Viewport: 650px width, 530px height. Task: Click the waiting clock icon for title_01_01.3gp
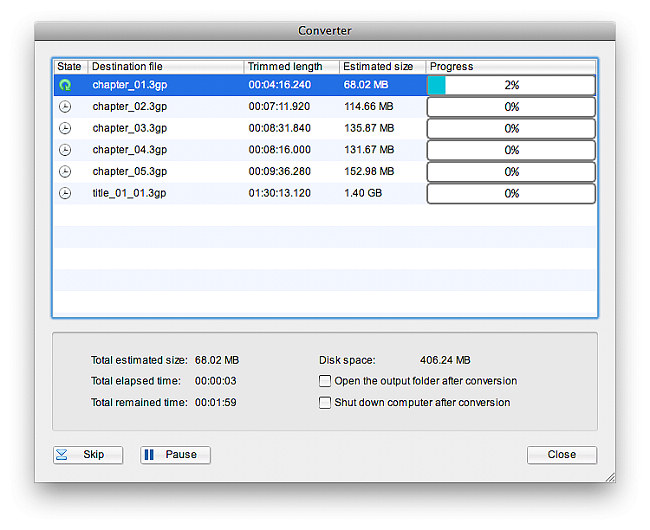65,193
